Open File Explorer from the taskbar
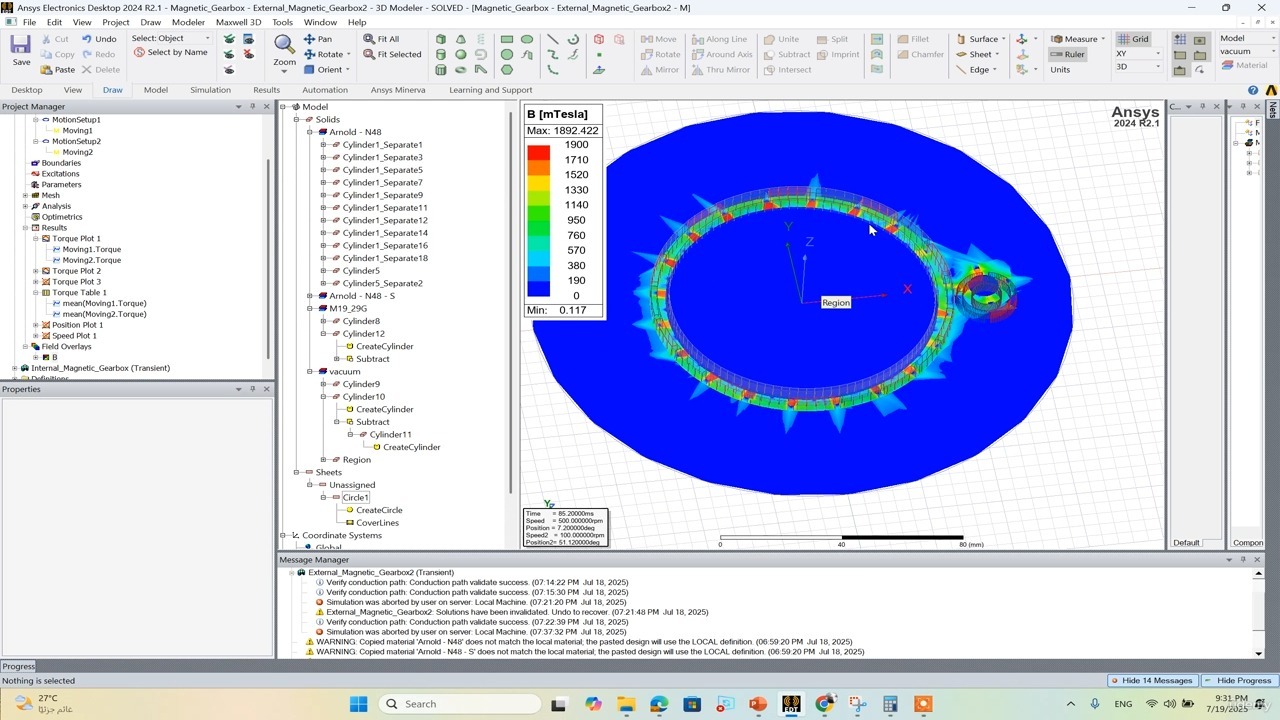Screen dimensions: 1280x720 [x=625, y=704]
